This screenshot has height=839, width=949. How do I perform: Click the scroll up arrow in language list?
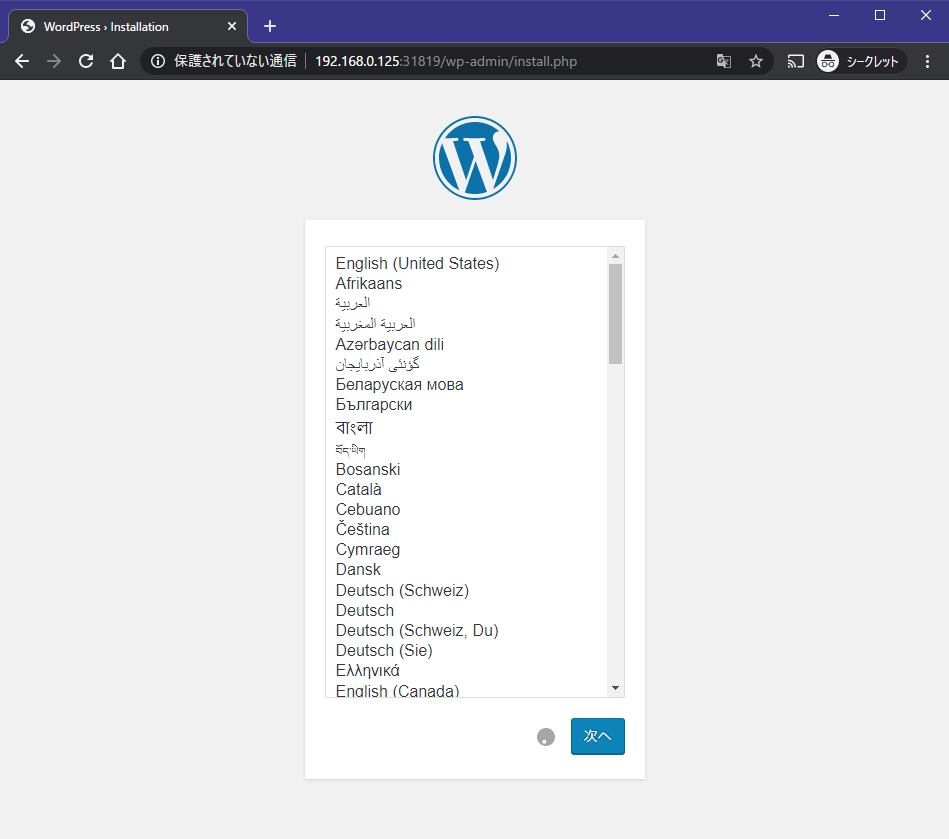click(616, 256)
